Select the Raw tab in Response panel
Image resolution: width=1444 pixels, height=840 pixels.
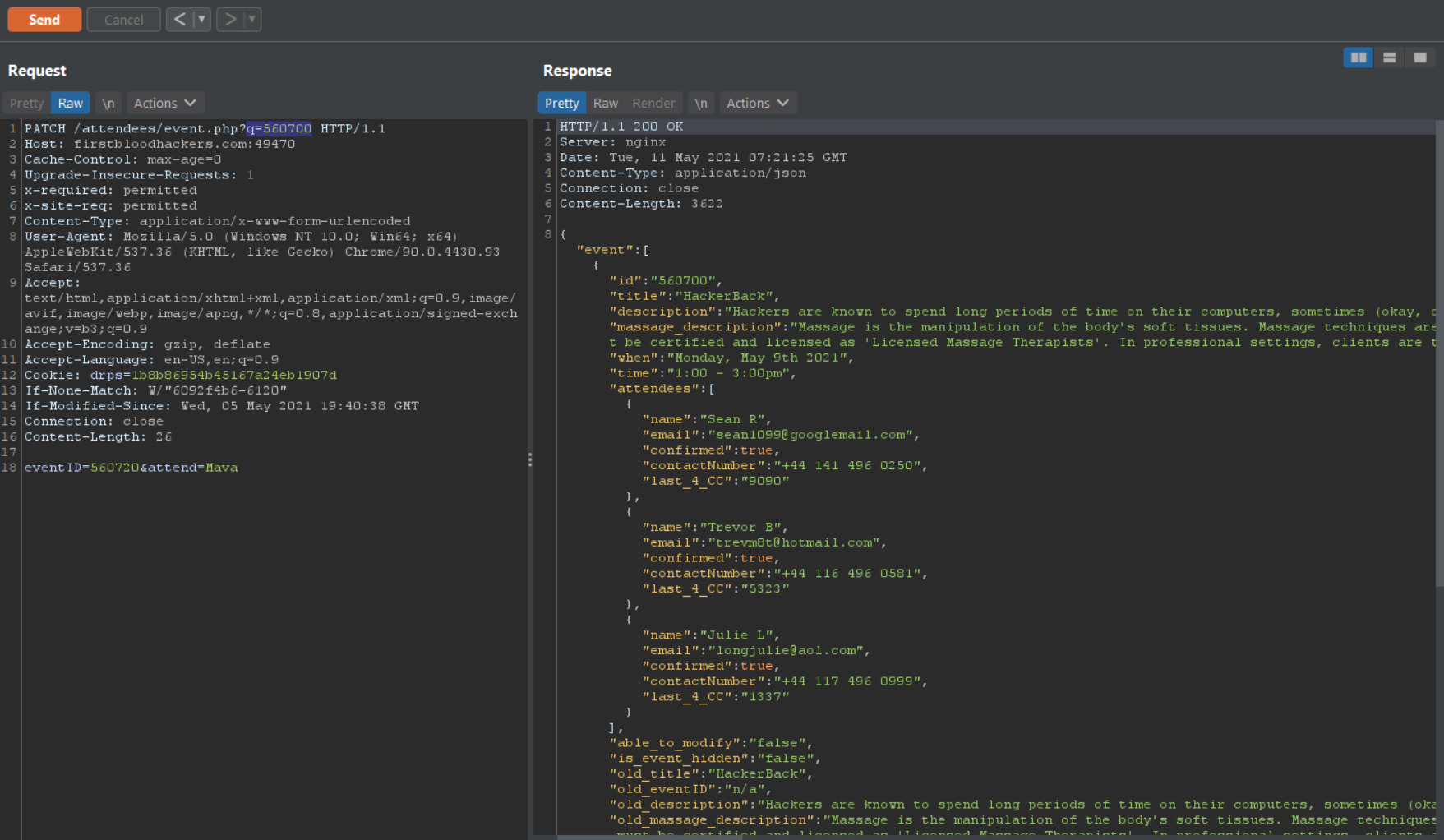606,103
